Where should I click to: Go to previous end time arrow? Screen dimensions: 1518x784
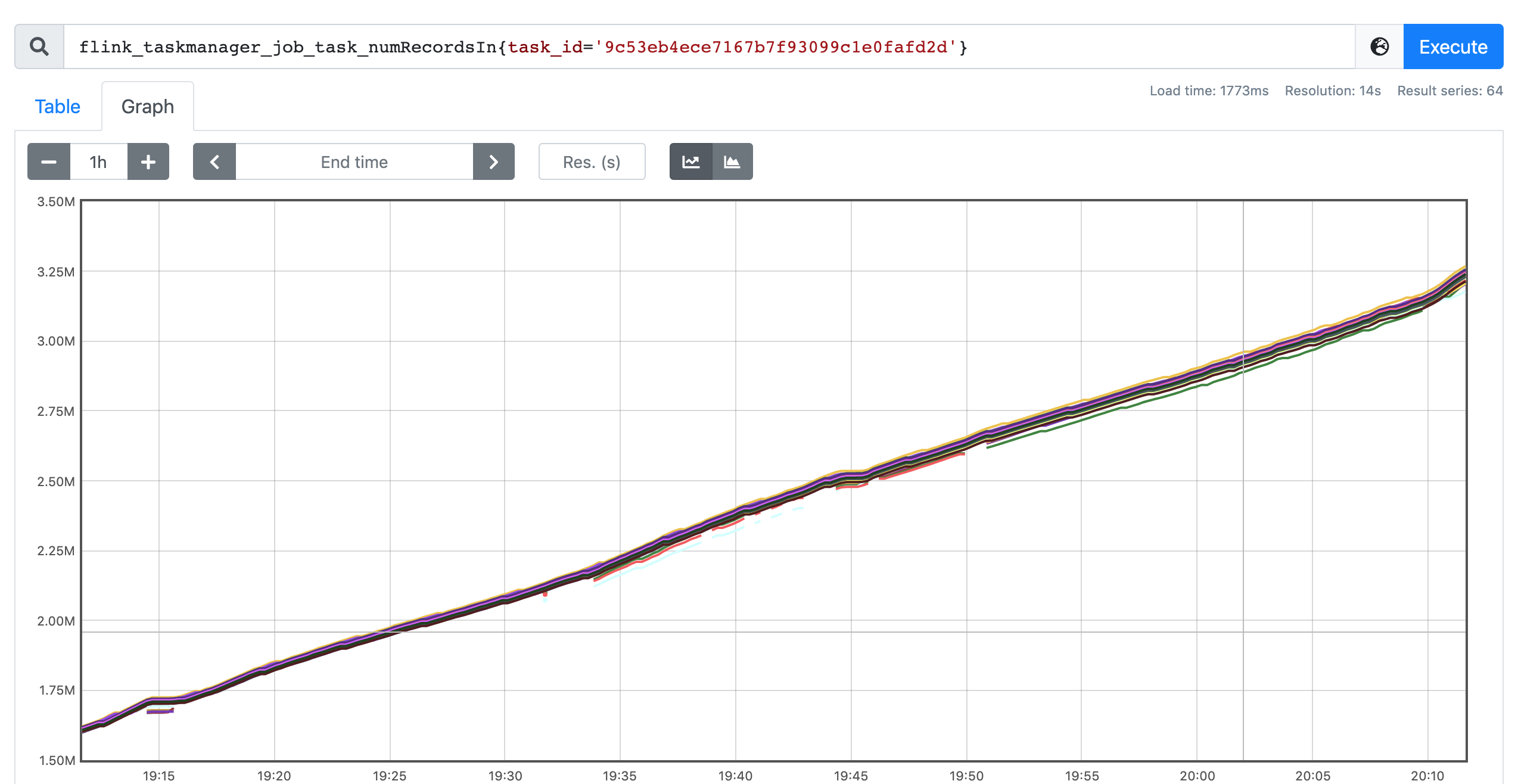pyautogui.click(x=214, y=161)
